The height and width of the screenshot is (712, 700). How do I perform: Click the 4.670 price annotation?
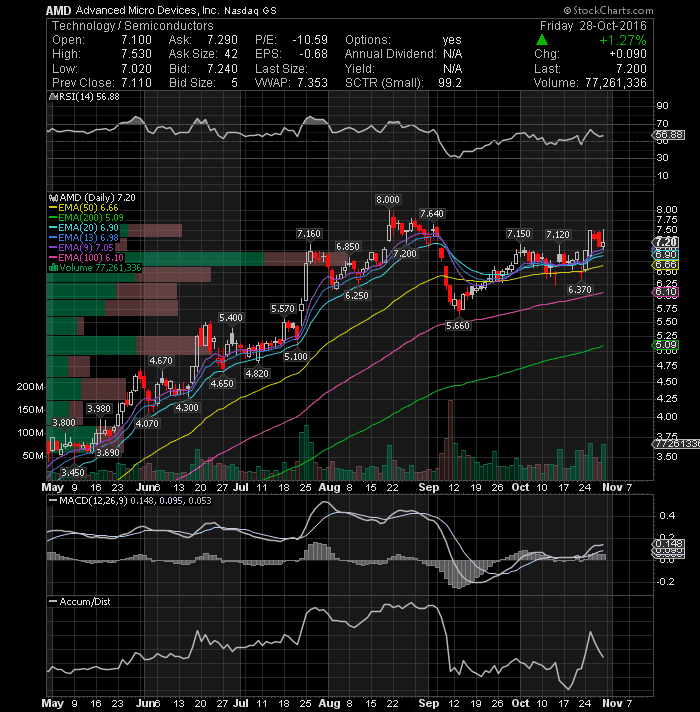coord(161,361)
